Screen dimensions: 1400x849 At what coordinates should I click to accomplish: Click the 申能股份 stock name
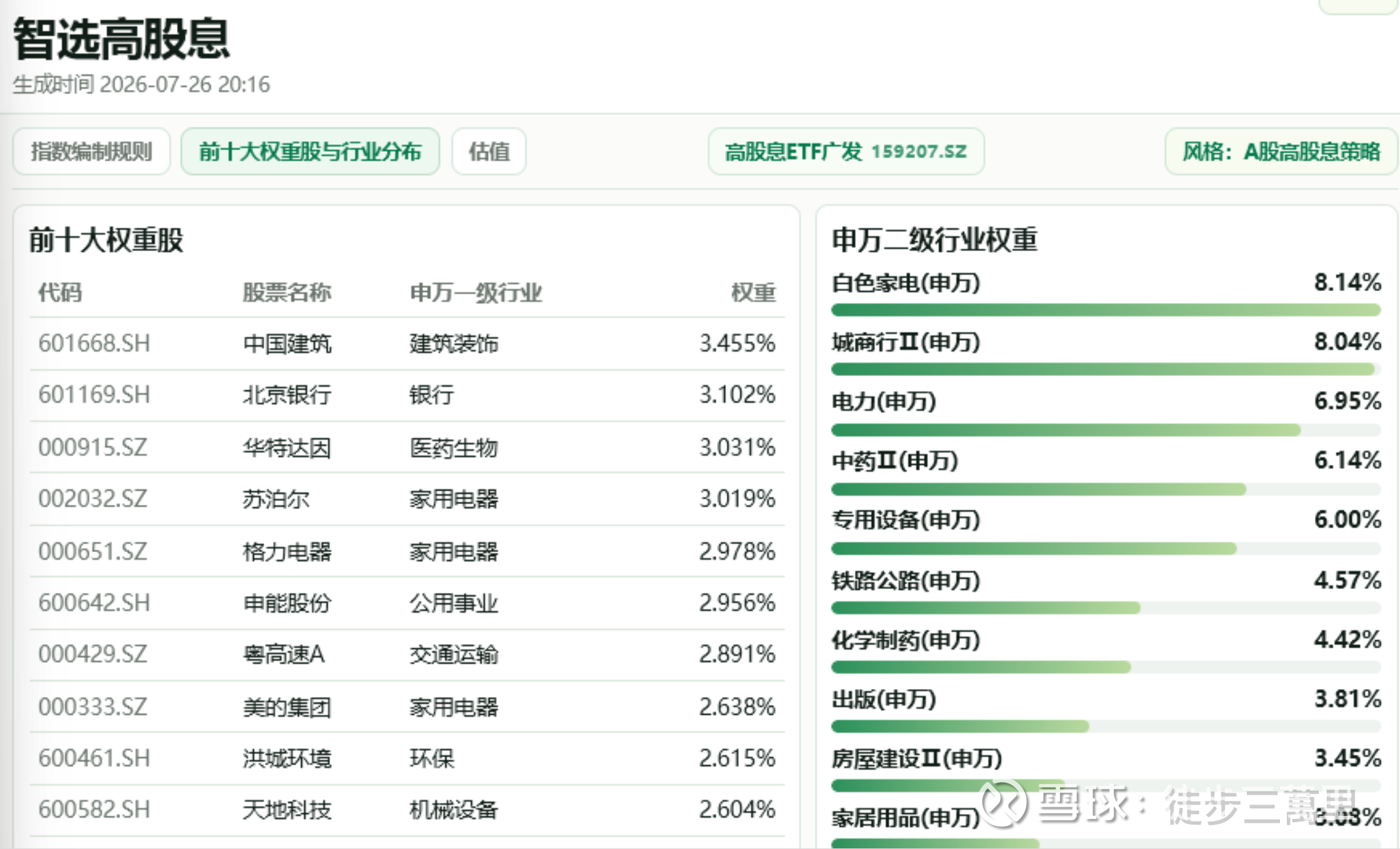coord(287,602)
